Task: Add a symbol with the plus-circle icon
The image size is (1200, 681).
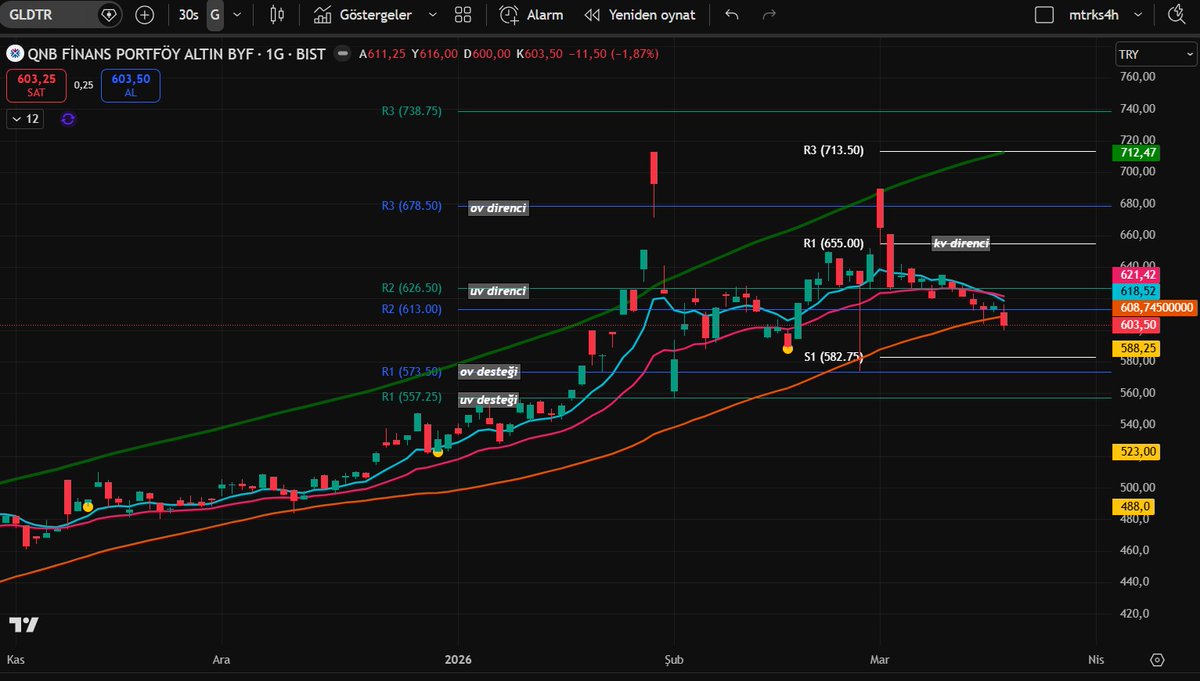Action: click(x=145, y=15)
